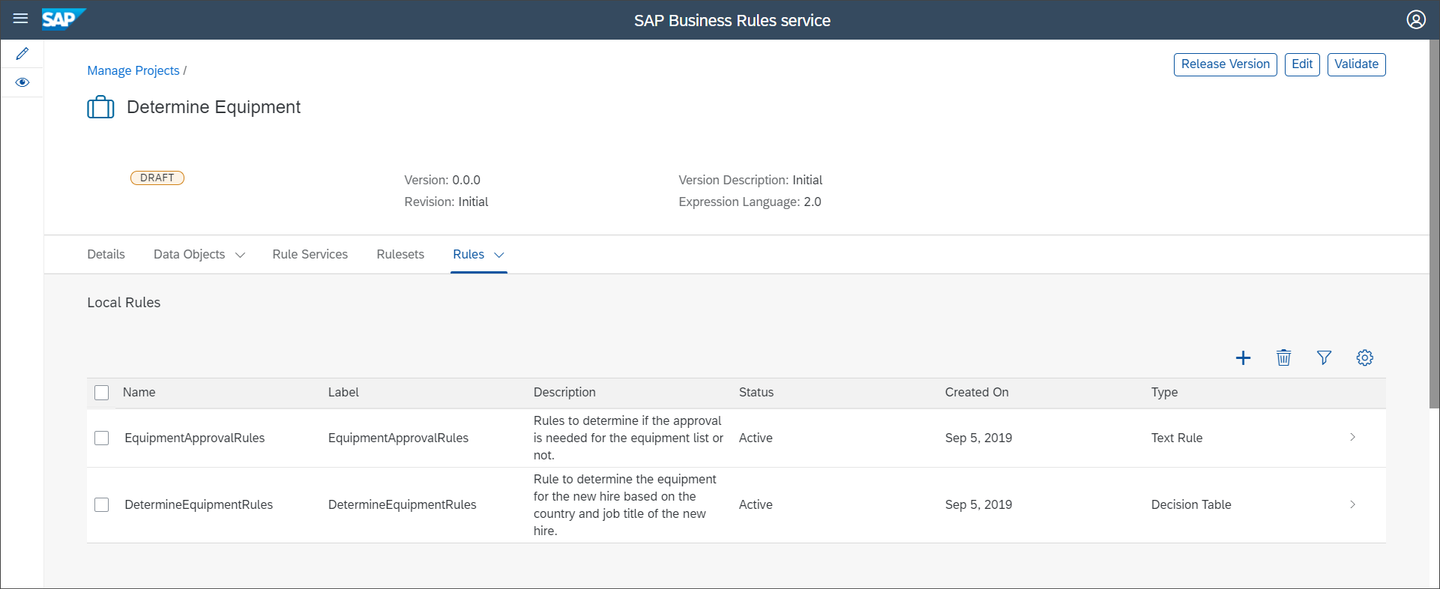This screenshot has height=589, width=1440.
Task: Click the Decision Table type cell
Action: tap(1191, 505)
